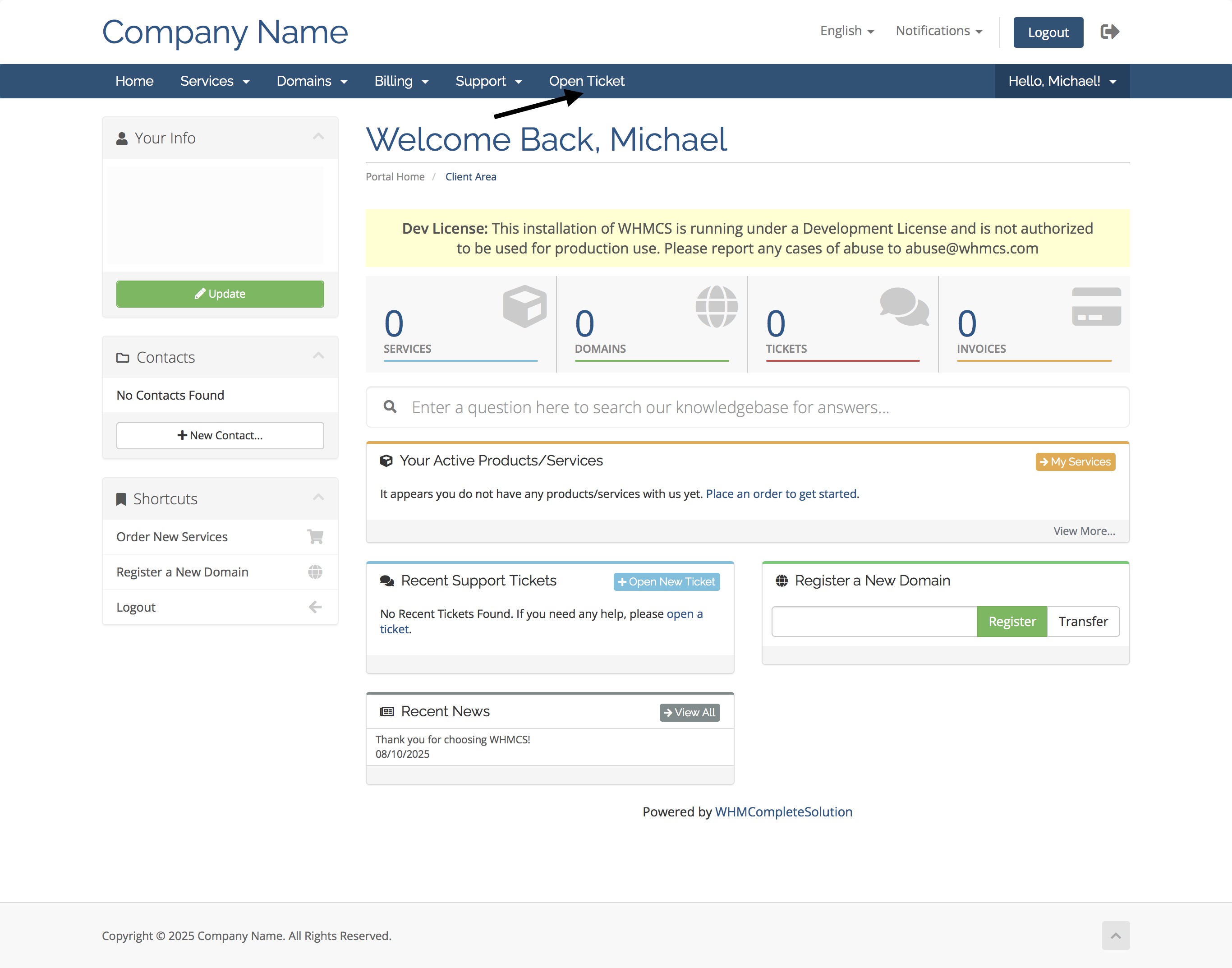Click the sign-out arrow icon beside Logout
This screenshot has width=1232, height=968.
pos(1109,32)
